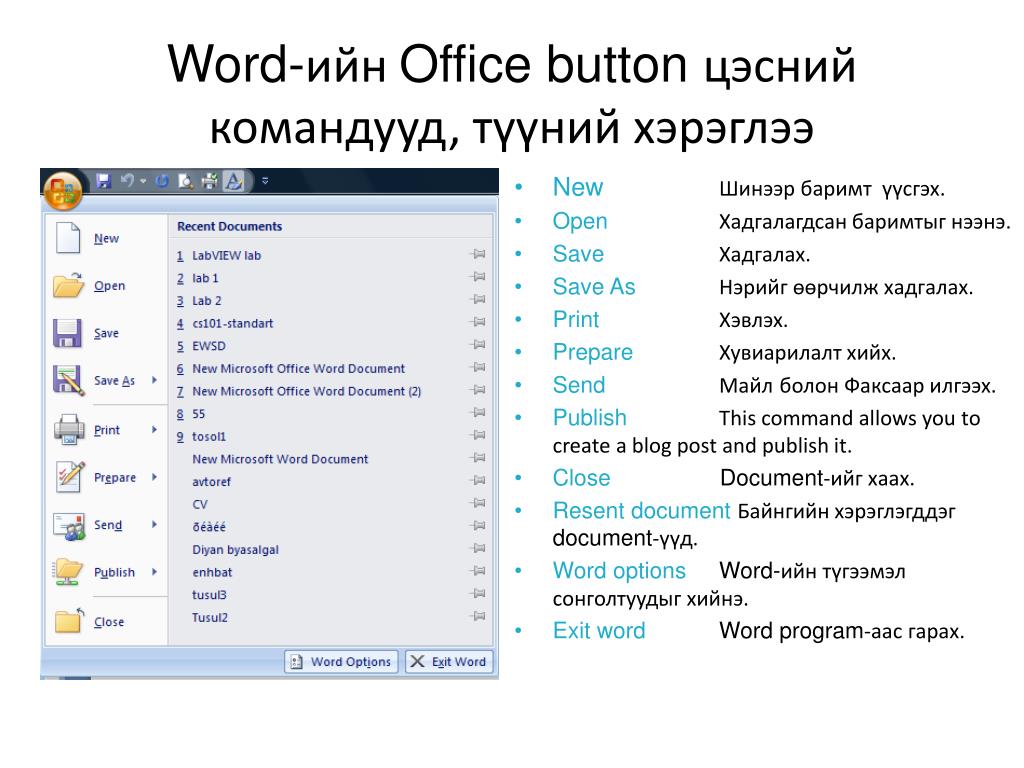Click the teal Exit word heading in slide
This screenshot has width=1024, height=768.
pos(599,630)
